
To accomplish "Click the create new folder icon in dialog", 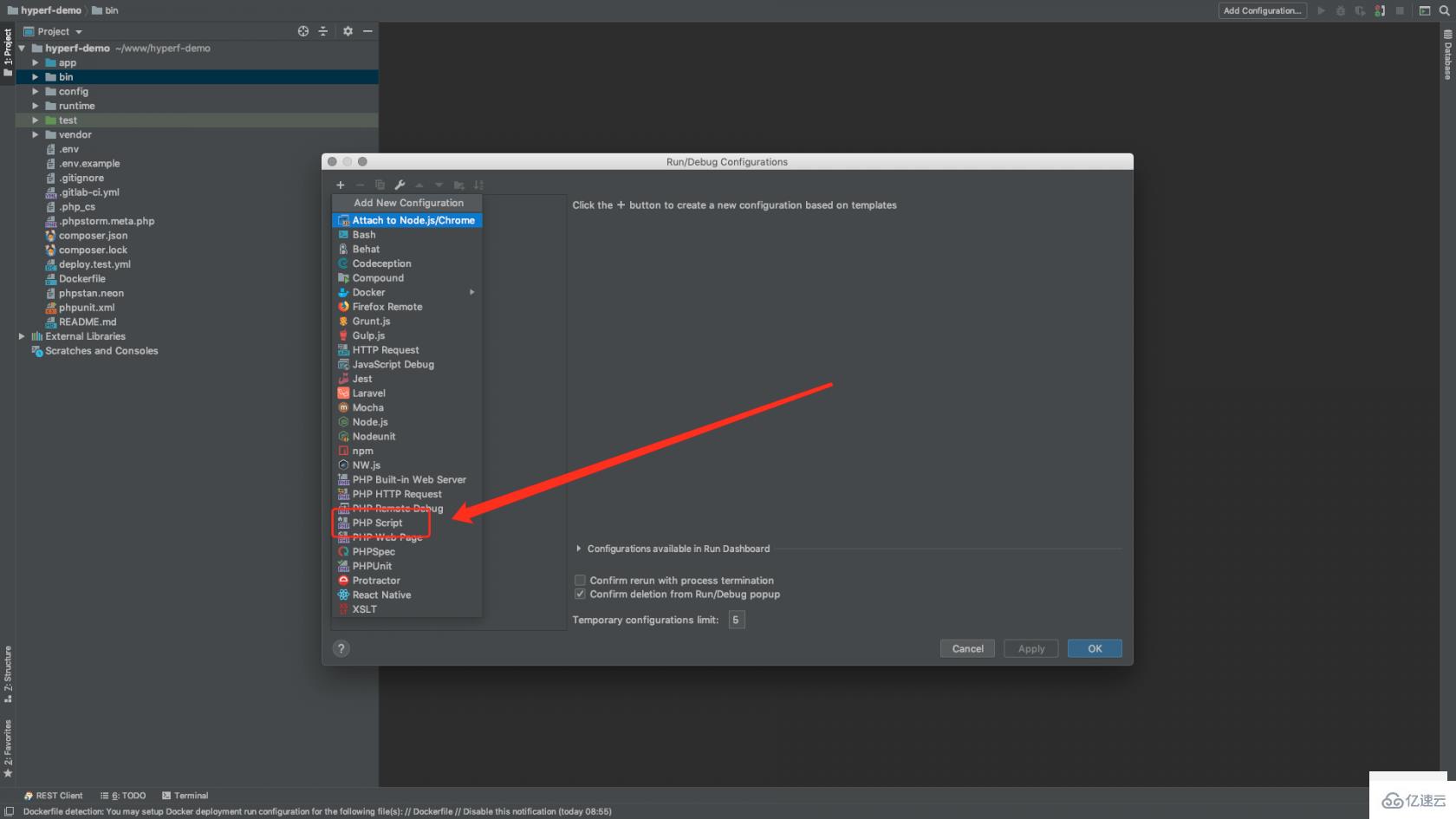I will tap(458, 185).
